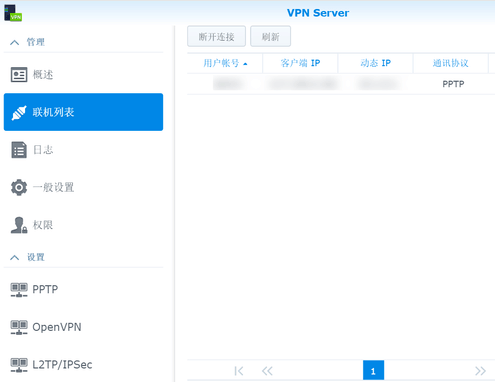The height and width of the screenshot is (382, 495).
Task: Select the OpenVPN network icon
Action: coord(19,327)
